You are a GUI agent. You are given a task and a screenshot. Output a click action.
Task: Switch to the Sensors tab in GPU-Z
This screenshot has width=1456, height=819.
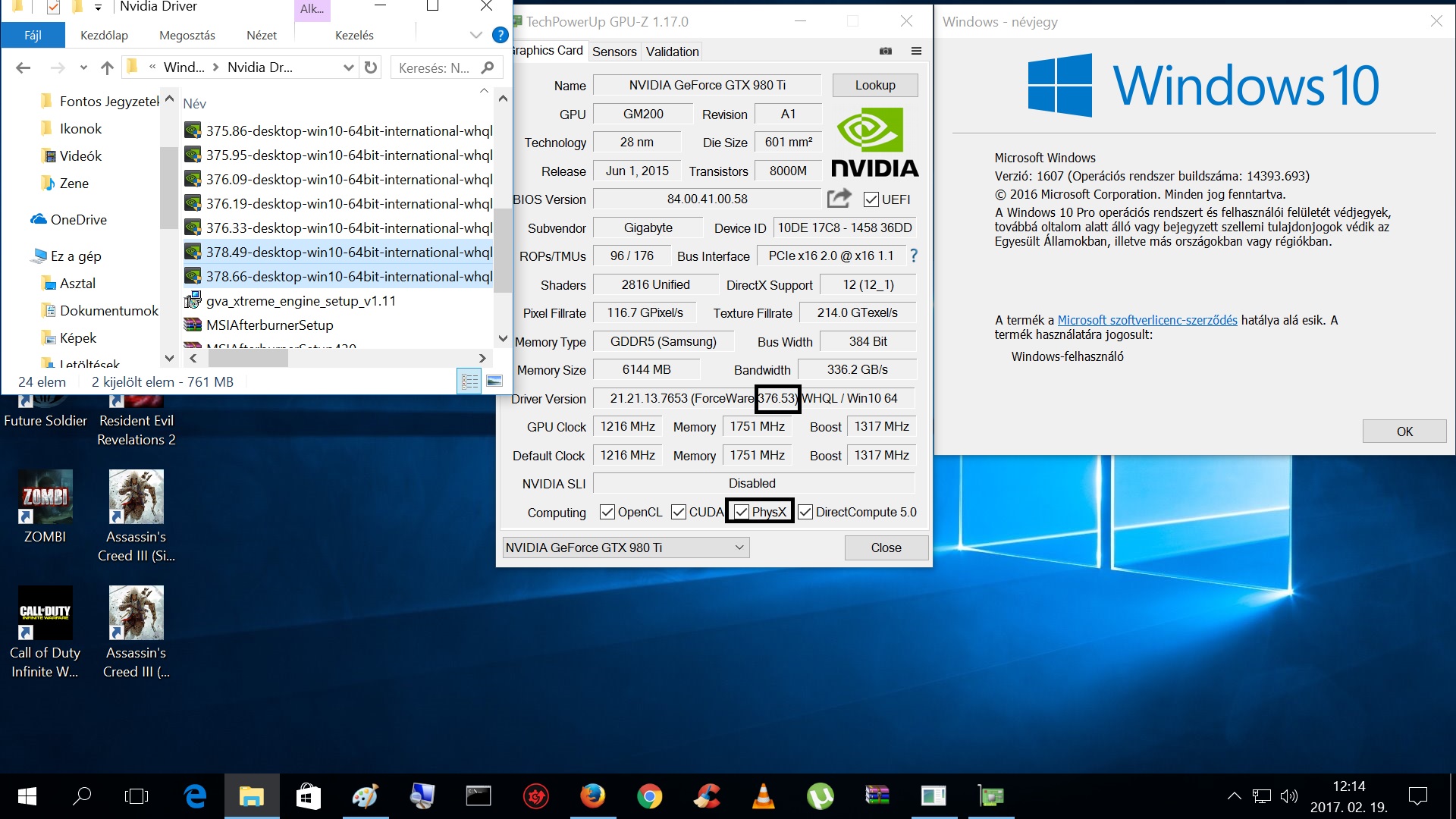(614, 52)
